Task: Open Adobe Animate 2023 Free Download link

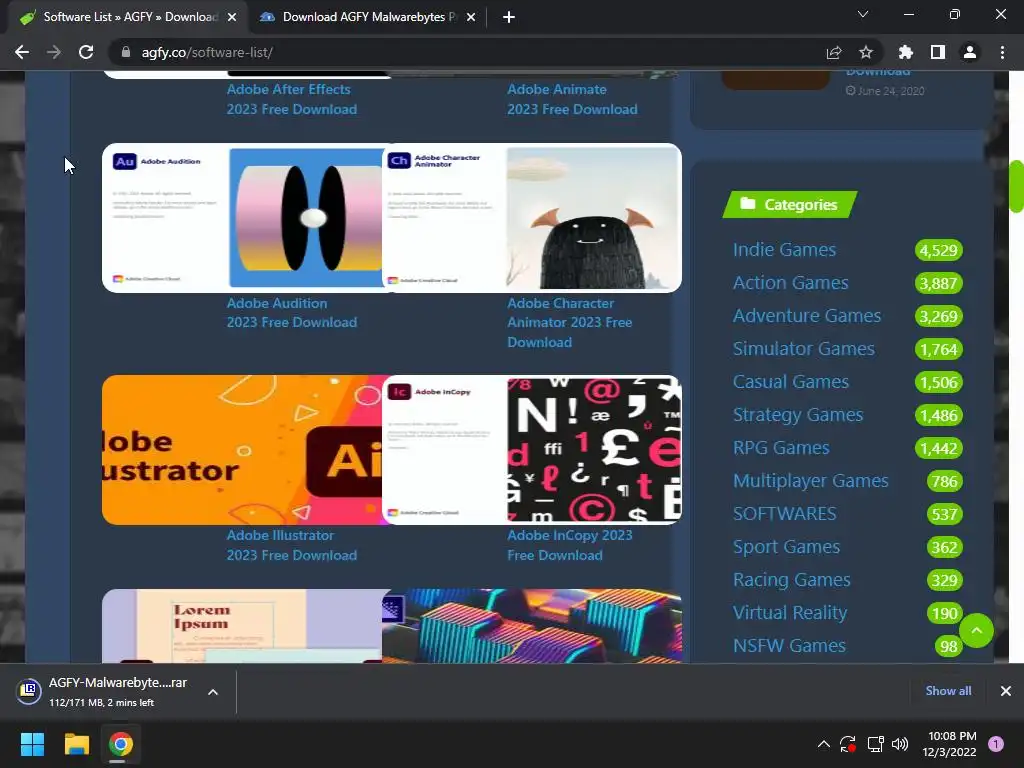Action: pyautogui.click(x=572, y=99)
